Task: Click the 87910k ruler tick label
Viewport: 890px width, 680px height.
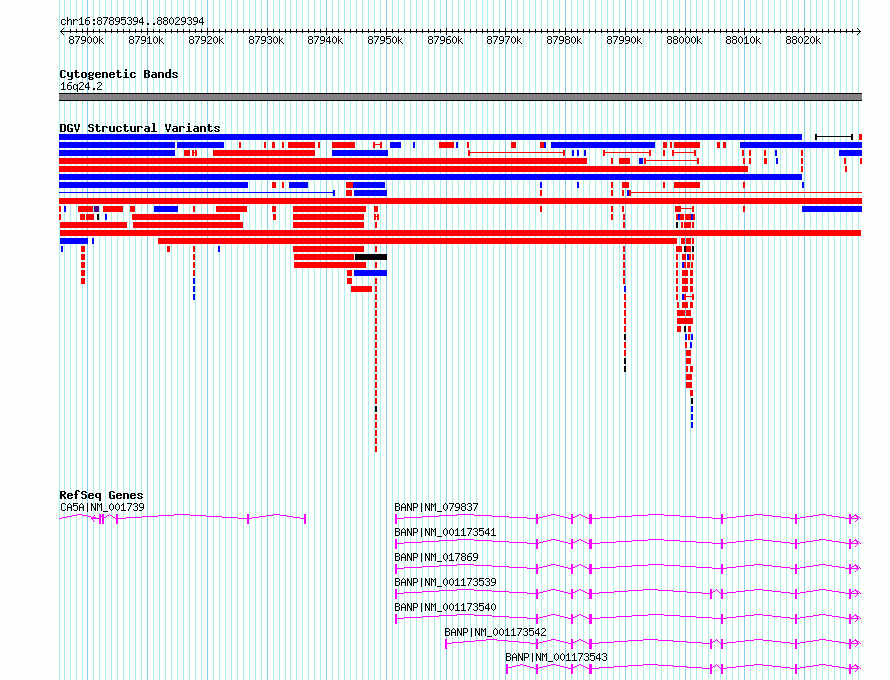Action: click(146, 40)
